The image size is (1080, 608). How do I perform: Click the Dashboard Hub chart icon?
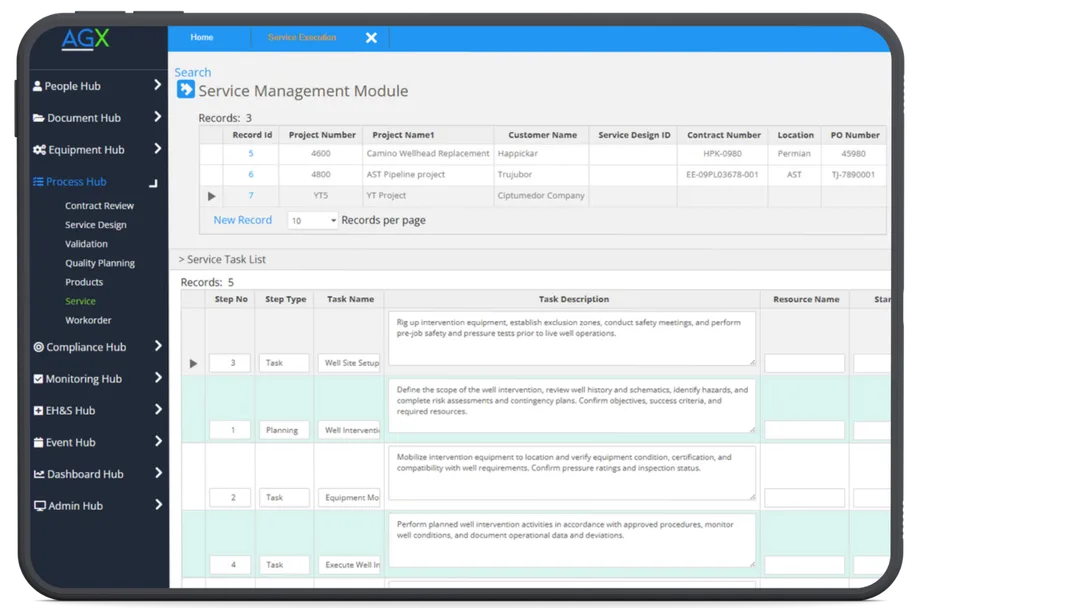click(x=39, y=474)
